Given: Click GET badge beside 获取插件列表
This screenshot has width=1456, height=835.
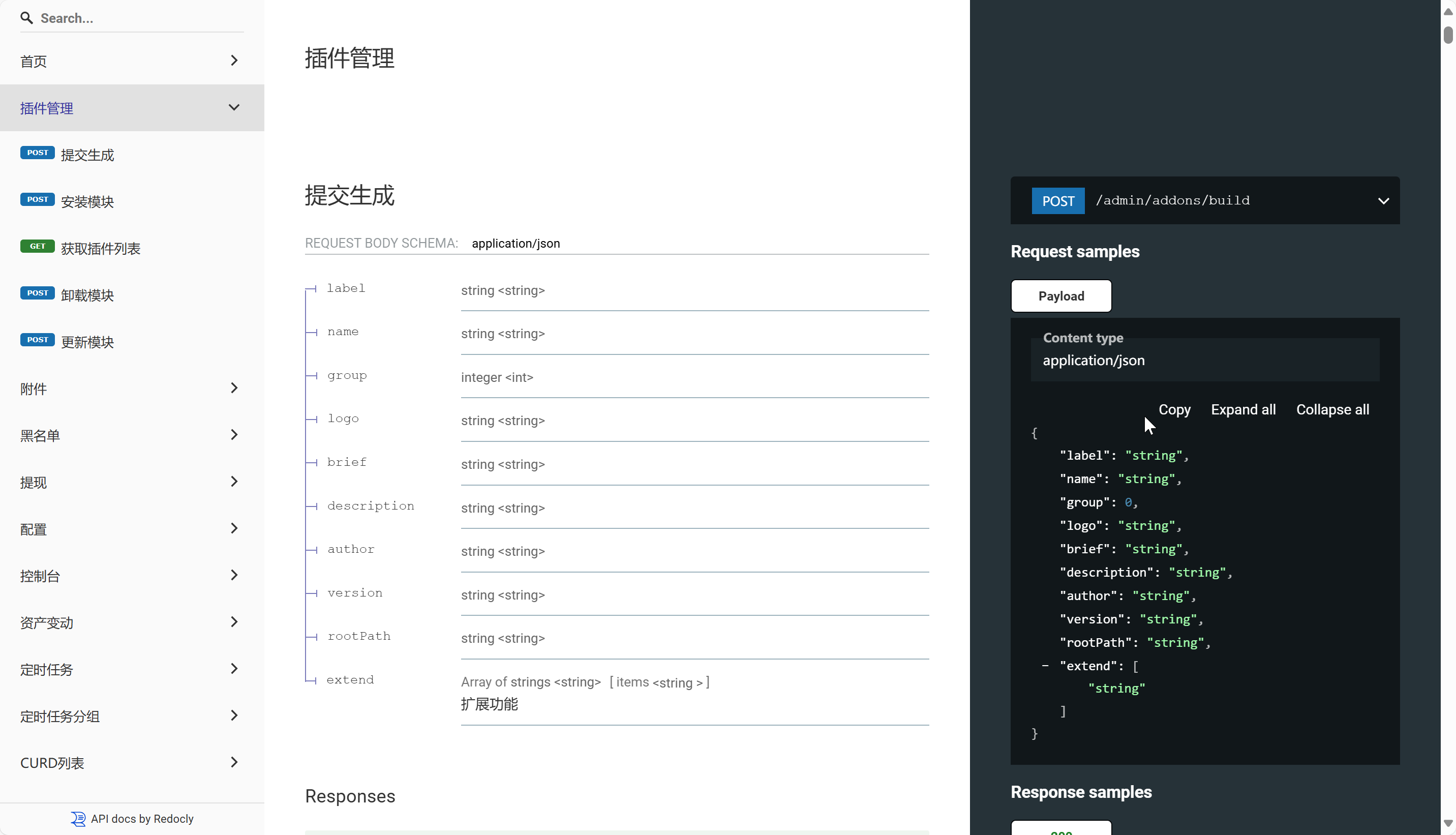Looking at the screenshot, I should tap(37, 246).
